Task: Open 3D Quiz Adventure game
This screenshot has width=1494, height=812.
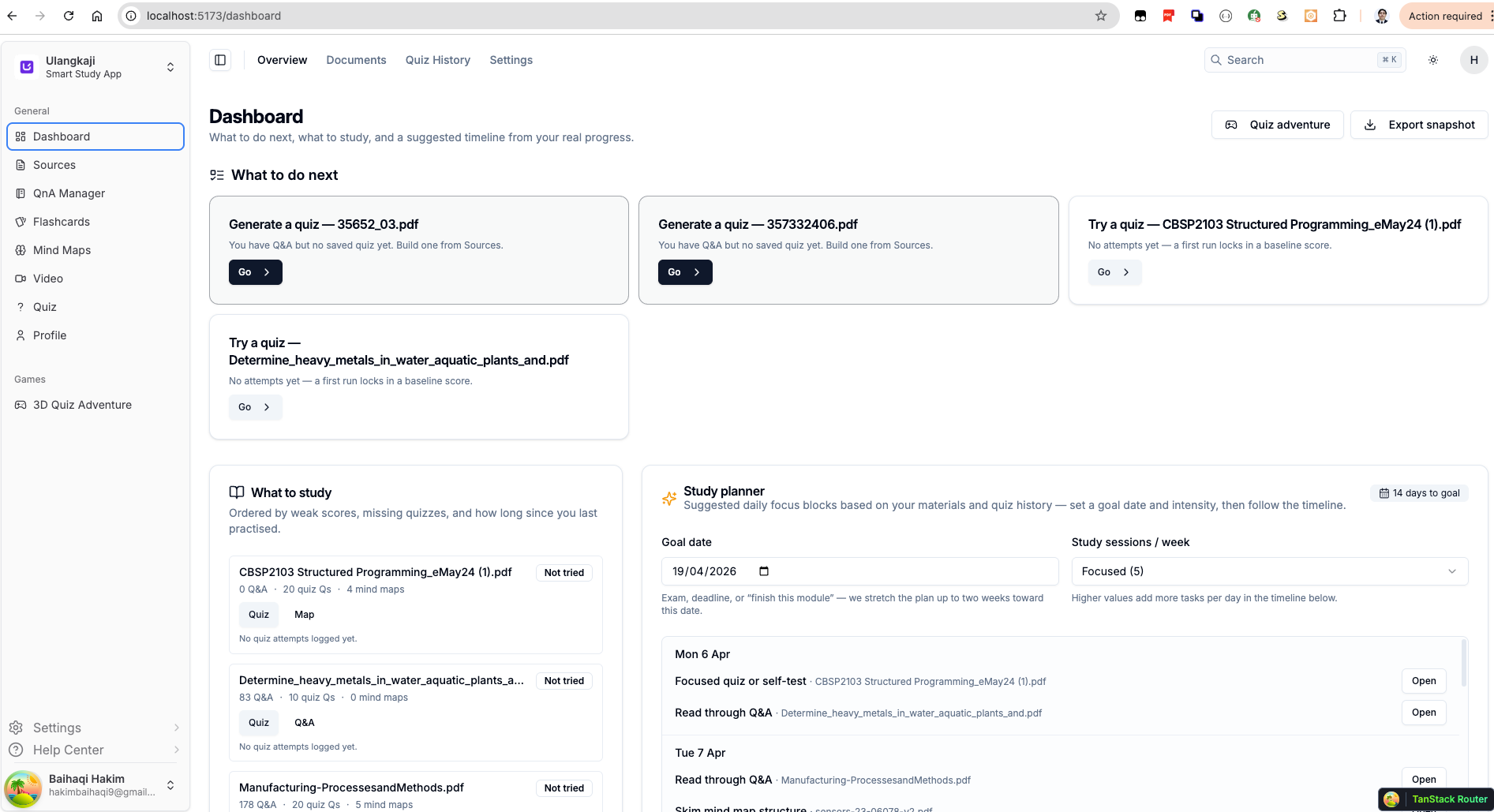Action: click(82, 405)
